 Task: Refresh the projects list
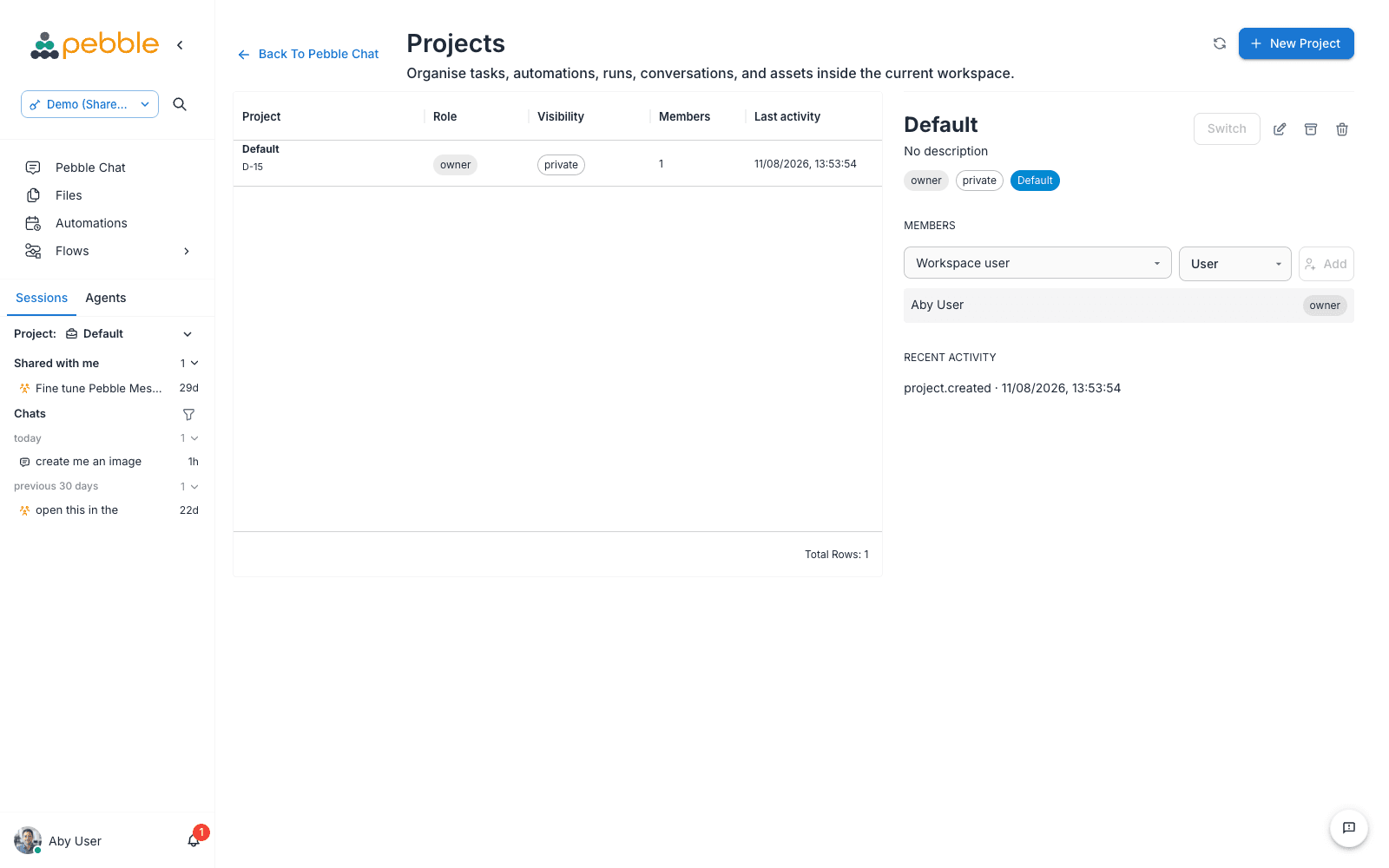1220,43
